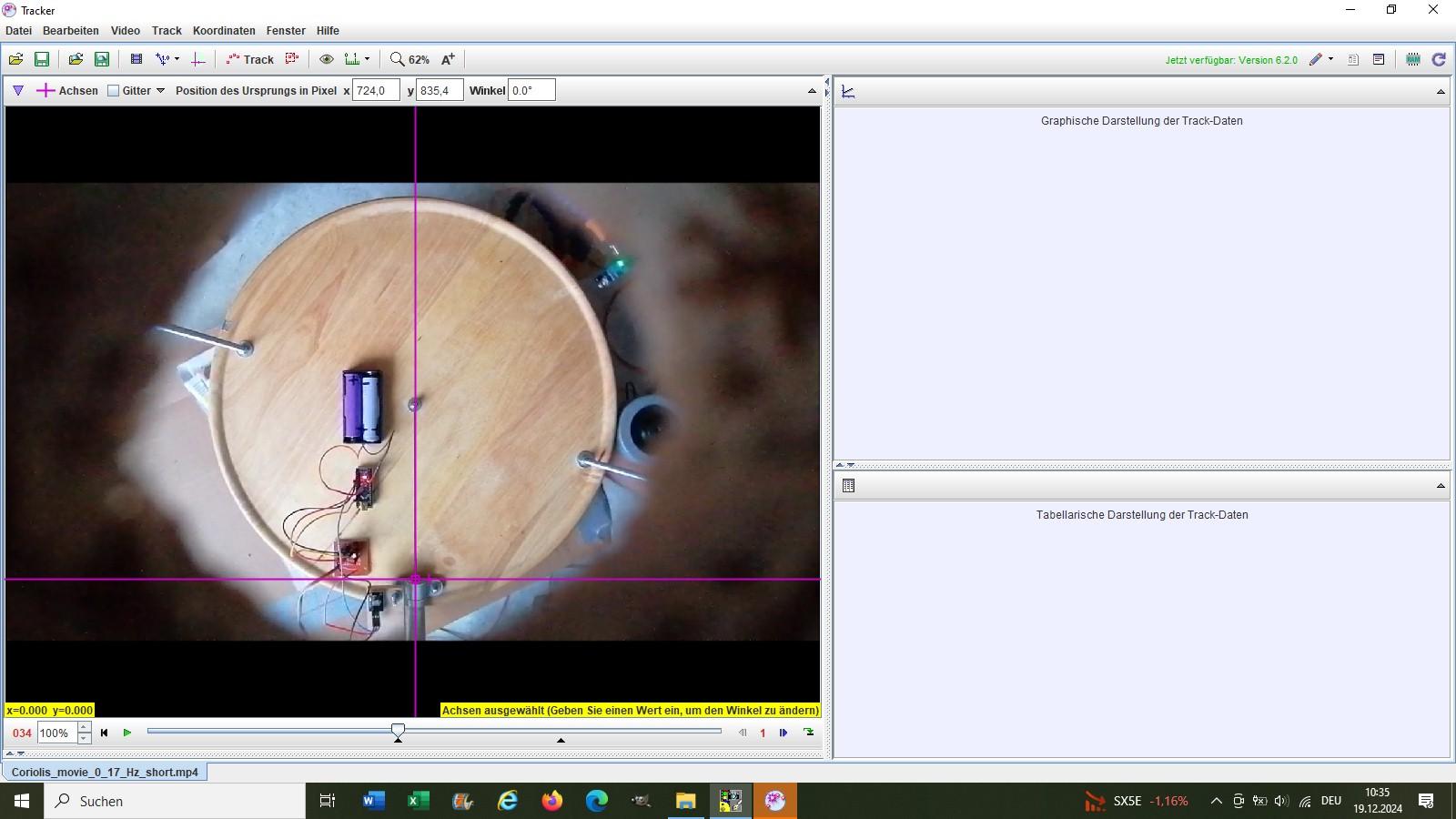Click the update link for Version 6.2.0
This screenshot has height=819, width=1456.
tap(1231, 60)
